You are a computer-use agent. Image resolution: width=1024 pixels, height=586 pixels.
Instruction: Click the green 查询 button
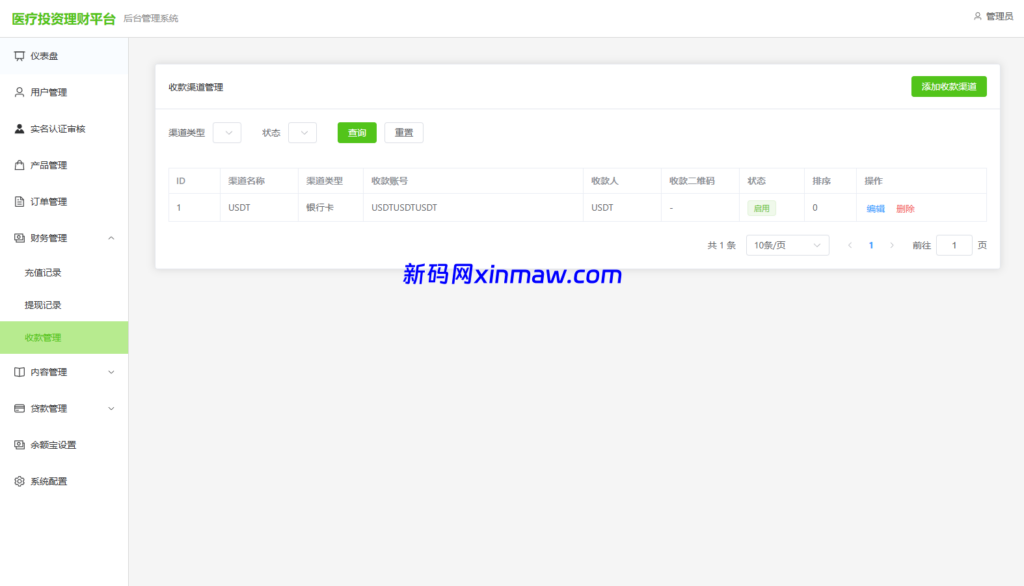click(x=357, y=133)
